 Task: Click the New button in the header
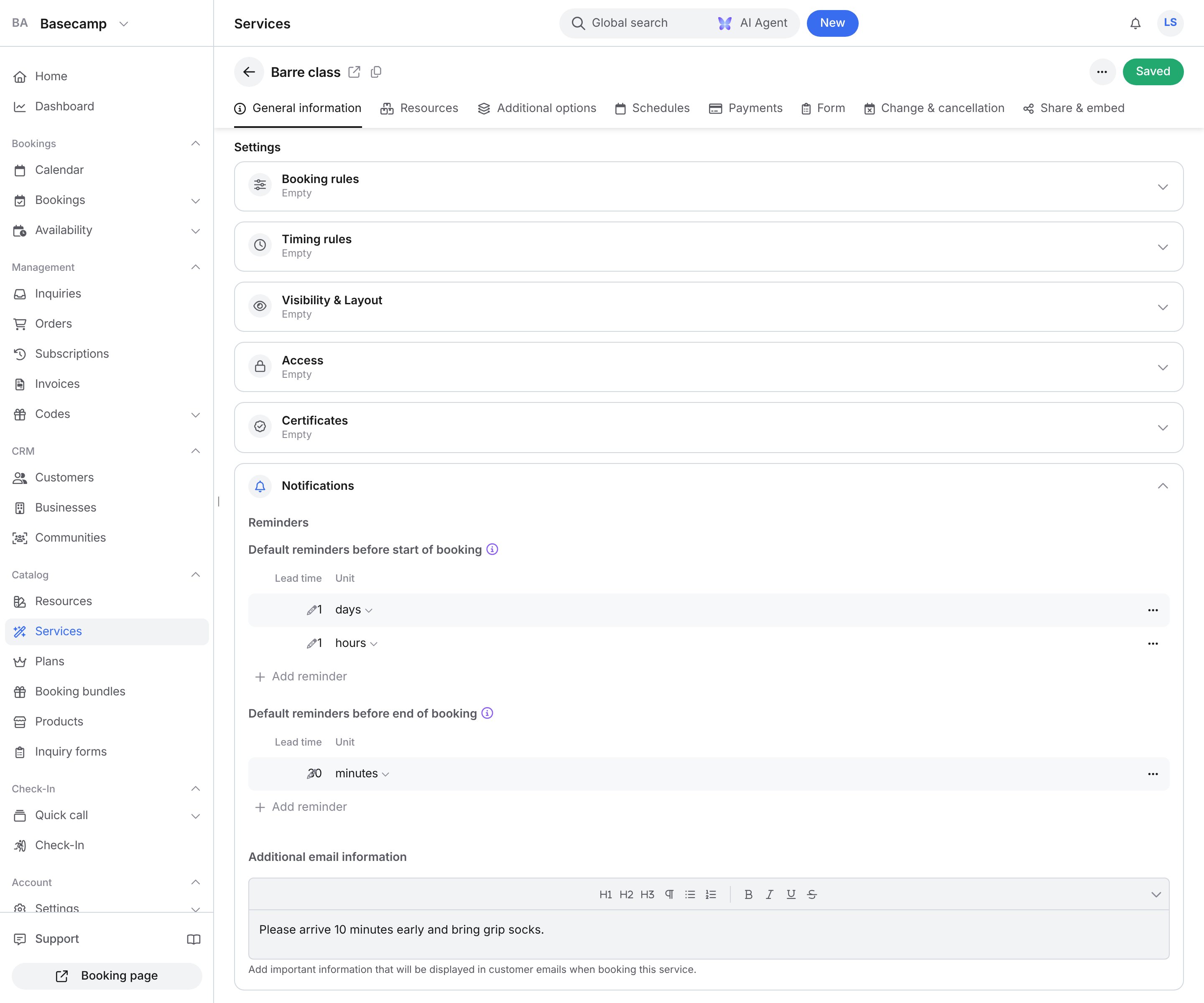(x=832, y=23)
